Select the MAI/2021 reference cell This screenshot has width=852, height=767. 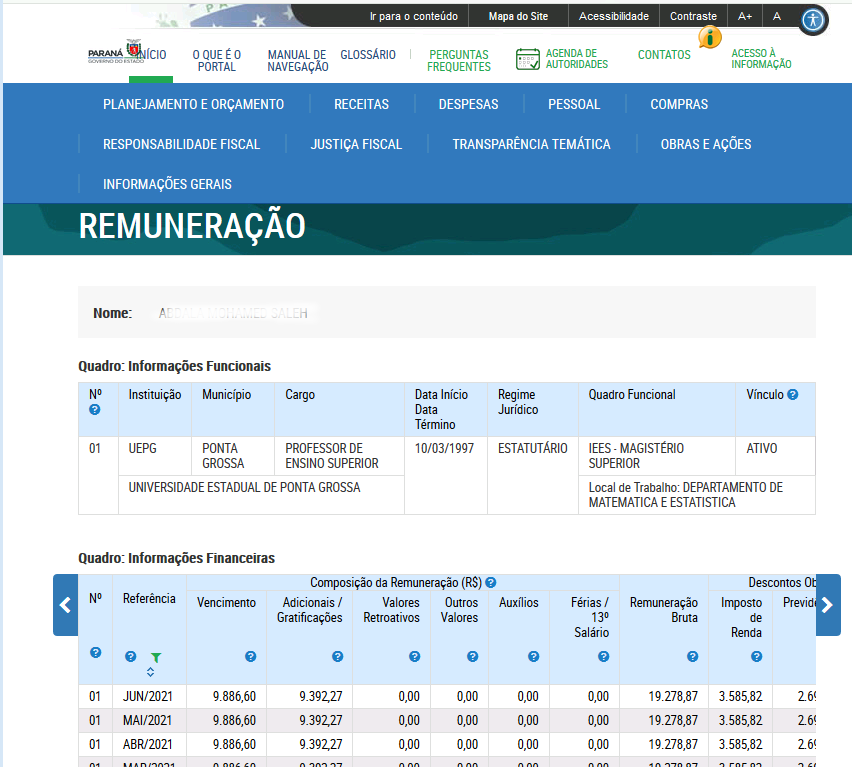click(147, 721)
